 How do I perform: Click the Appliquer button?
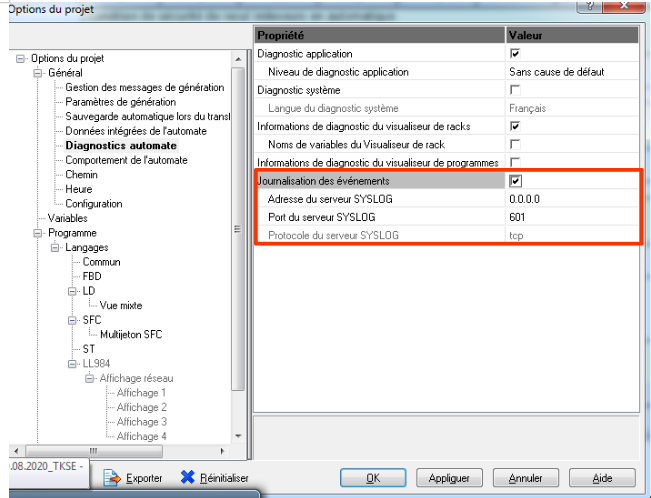449,478
